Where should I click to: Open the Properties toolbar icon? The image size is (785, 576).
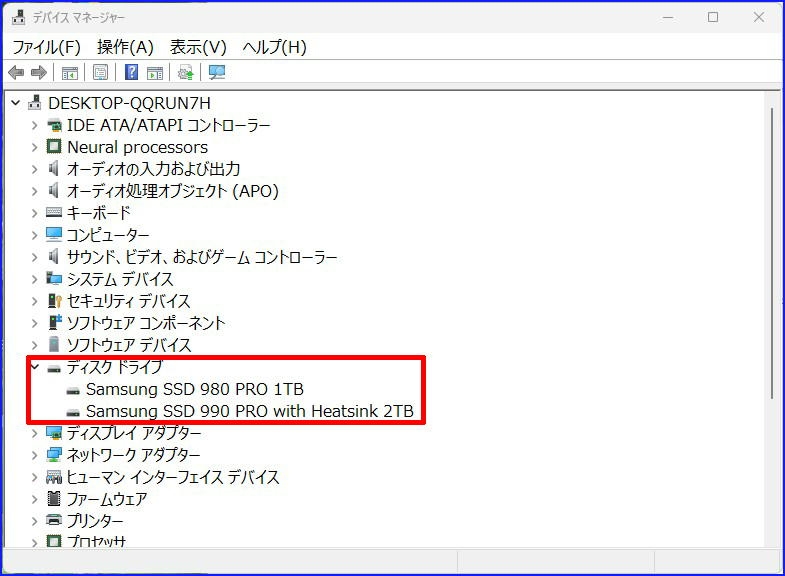tap(100, 73)
